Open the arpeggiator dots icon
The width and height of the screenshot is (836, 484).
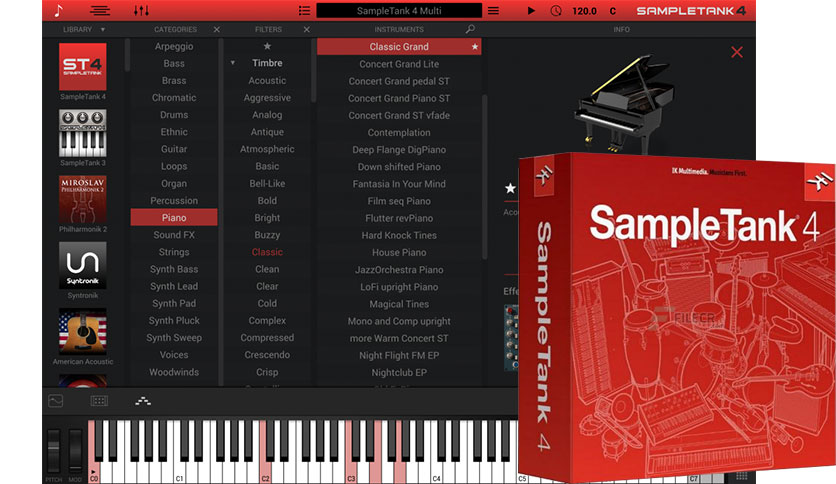click(143, 401)
